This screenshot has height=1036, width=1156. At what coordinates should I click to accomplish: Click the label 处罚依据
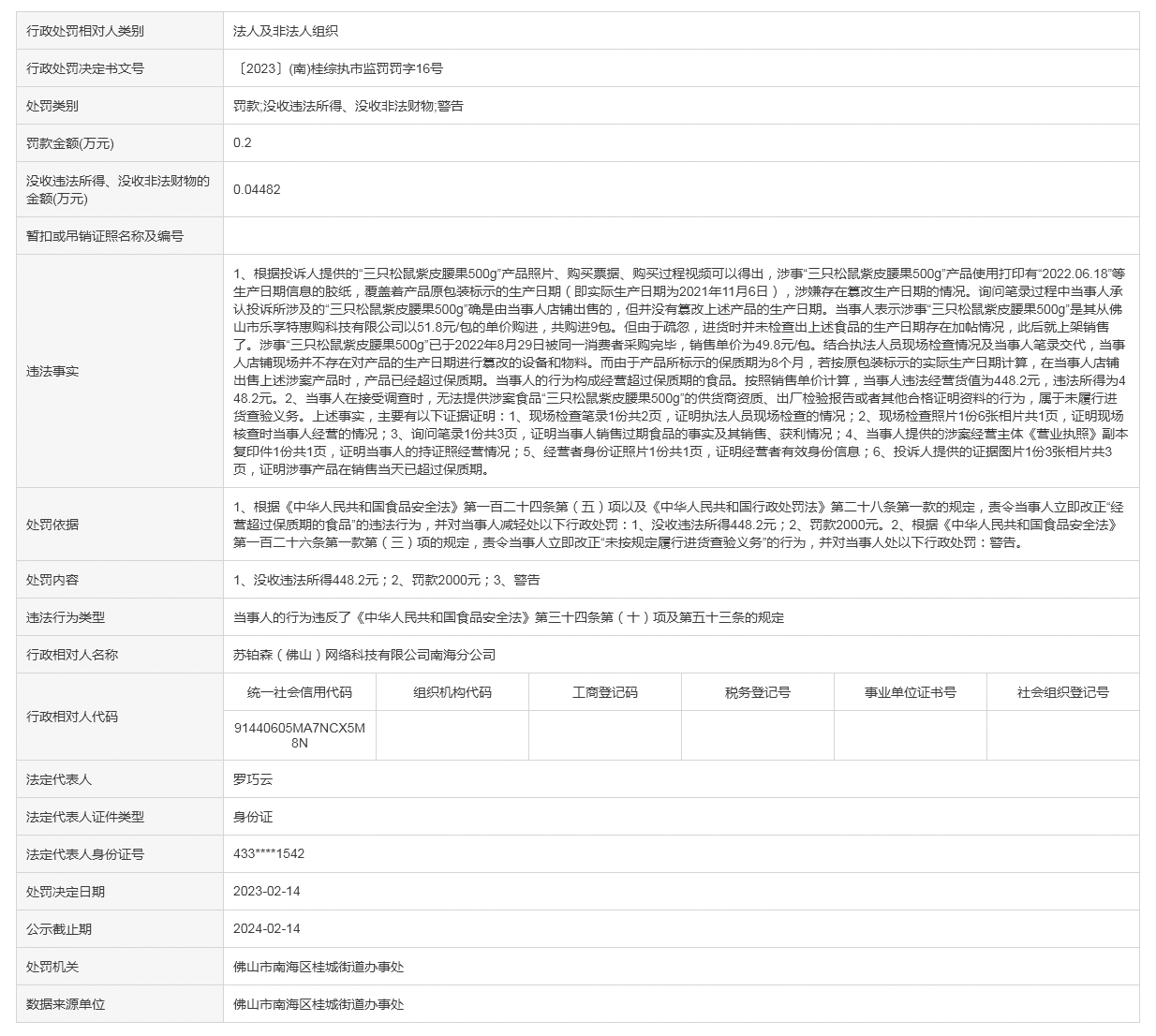click(x=52, y=525)
